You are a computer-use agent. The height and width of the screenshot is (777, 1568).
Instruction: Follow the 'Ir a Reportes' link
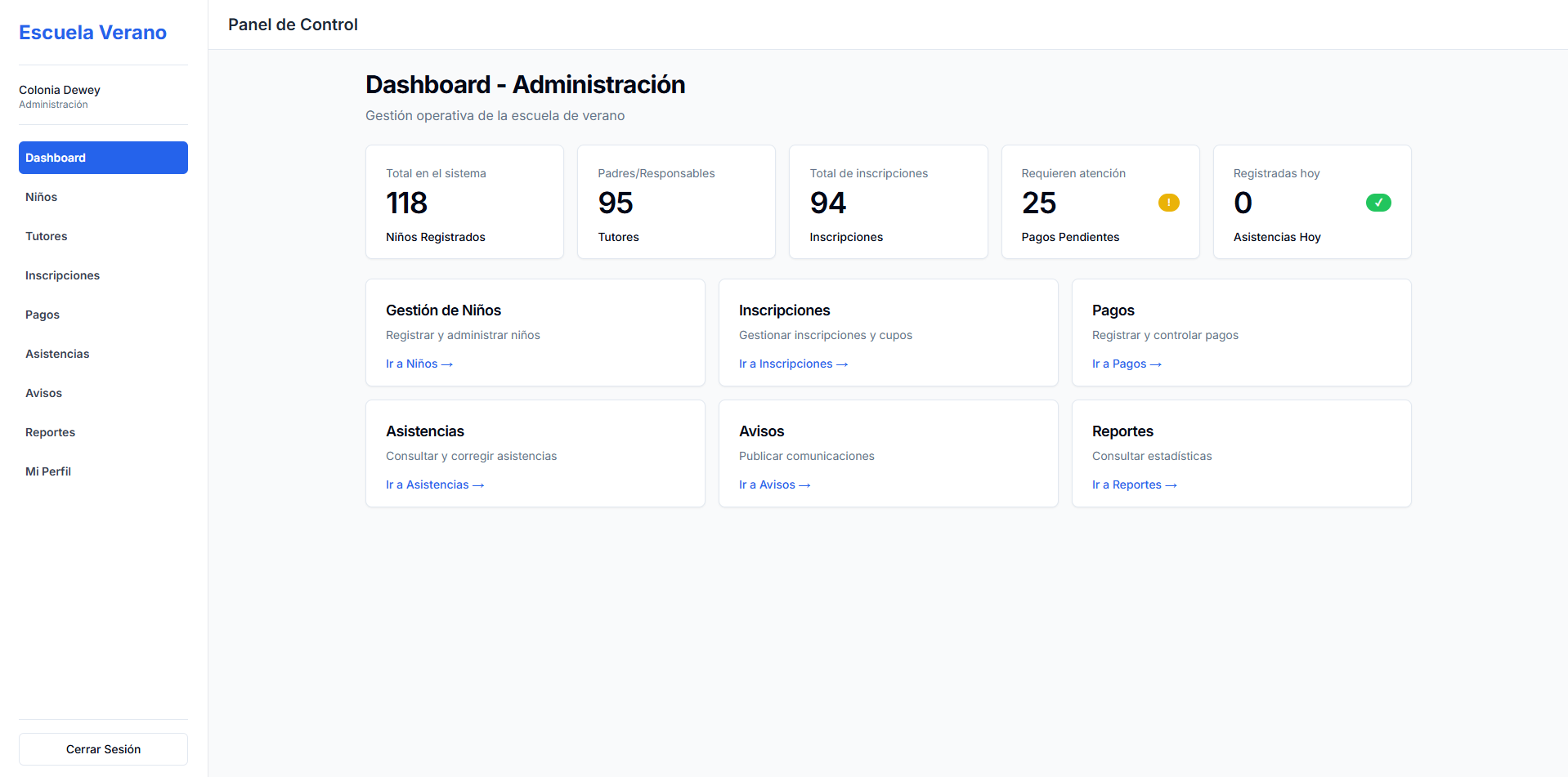[x=1135, y=485]
